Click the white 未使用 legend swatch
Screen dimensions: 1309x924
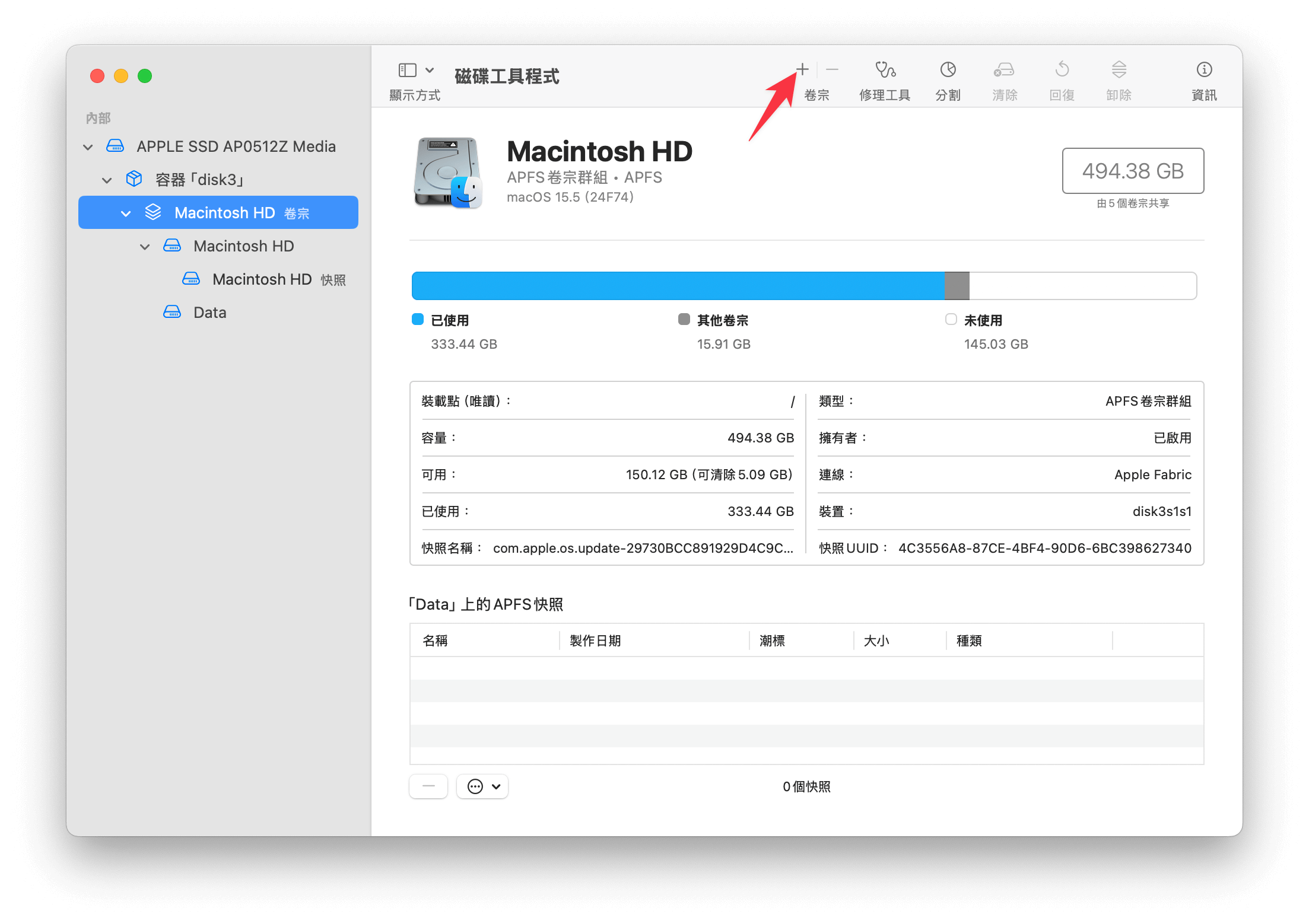coord(951,320)
